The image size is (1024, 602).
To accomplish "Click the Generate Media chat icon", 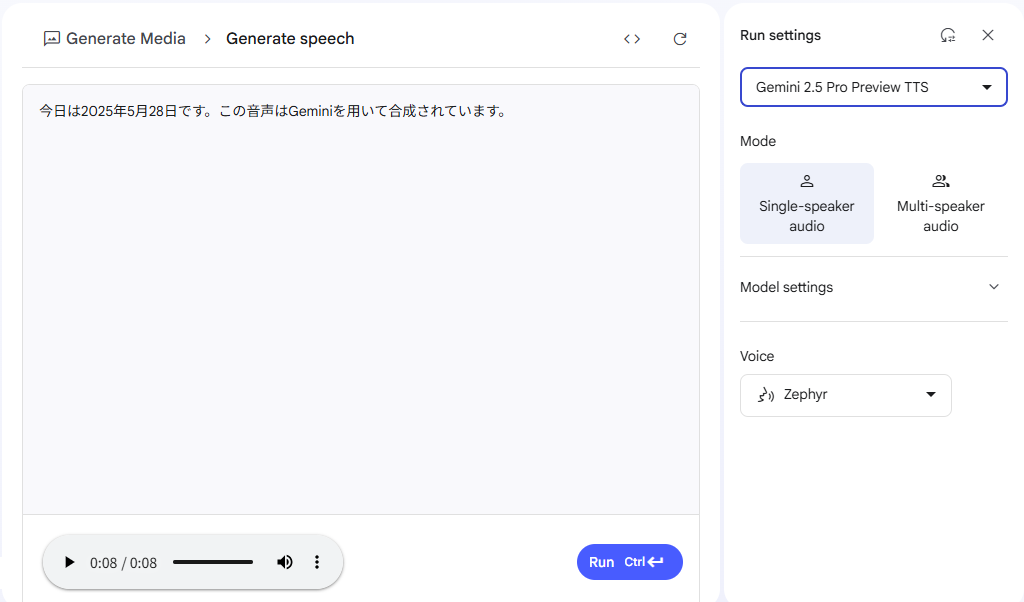I will click(x=52, y=39).
